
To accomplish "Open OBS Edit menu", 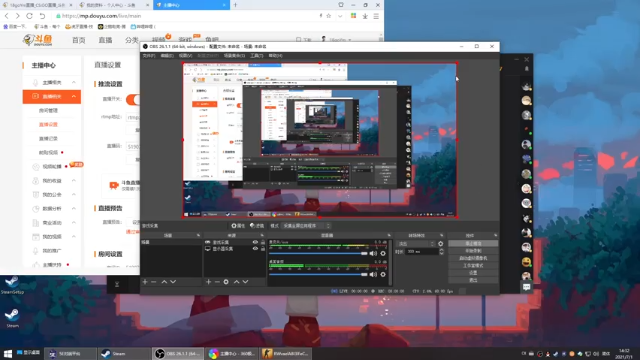I will (167, 56).
